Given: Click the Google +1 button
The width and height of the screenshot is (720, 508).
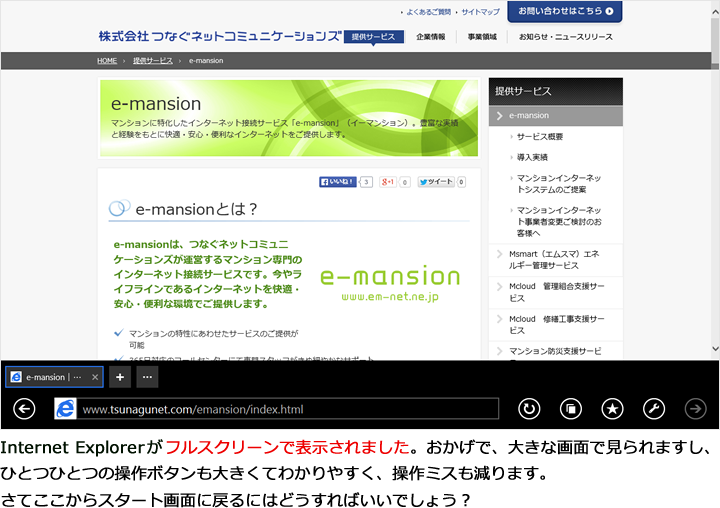Looking at the screenshot, I should point(388,182).
